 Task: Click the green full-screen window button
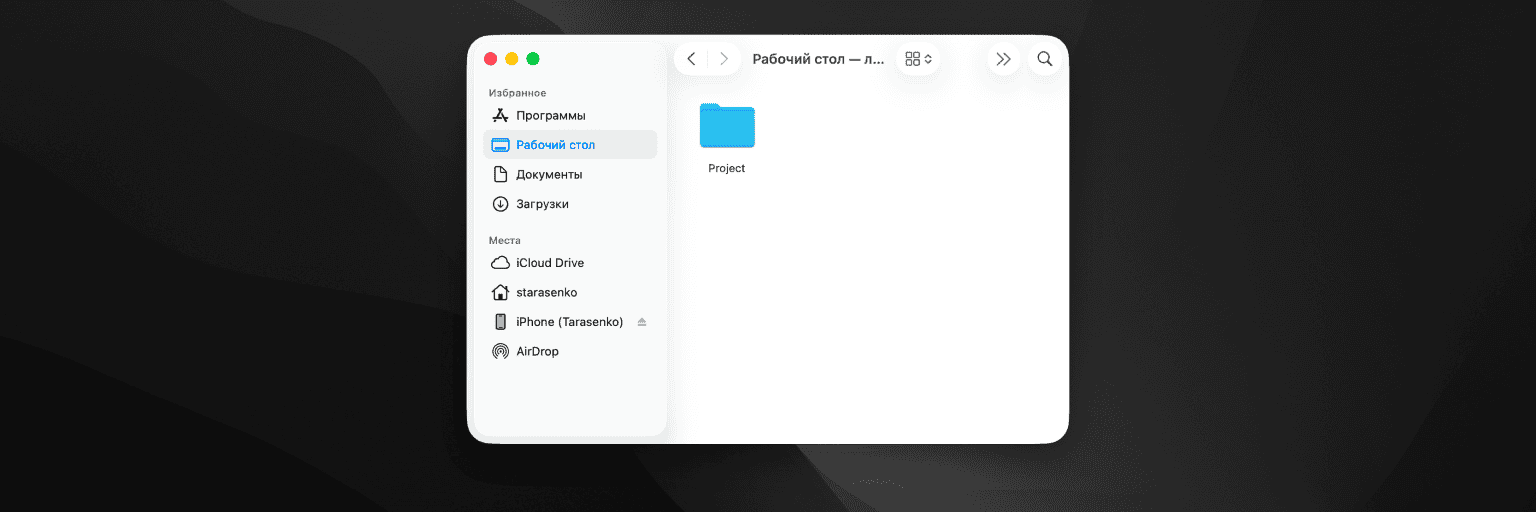[533, 59]
